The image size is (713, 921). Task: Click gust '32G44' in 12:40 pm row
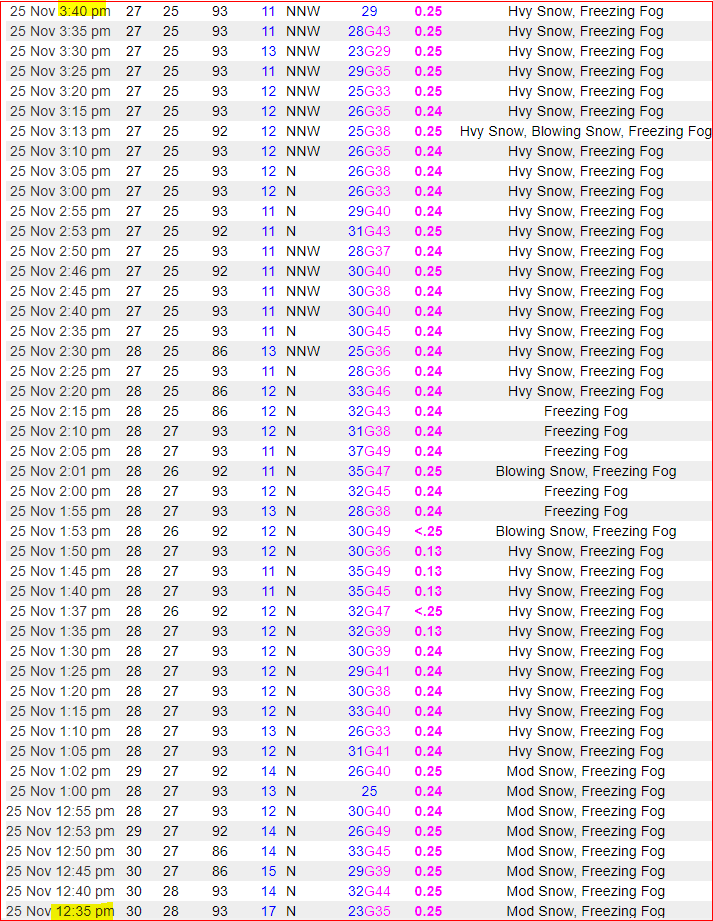tap(369, 891)
